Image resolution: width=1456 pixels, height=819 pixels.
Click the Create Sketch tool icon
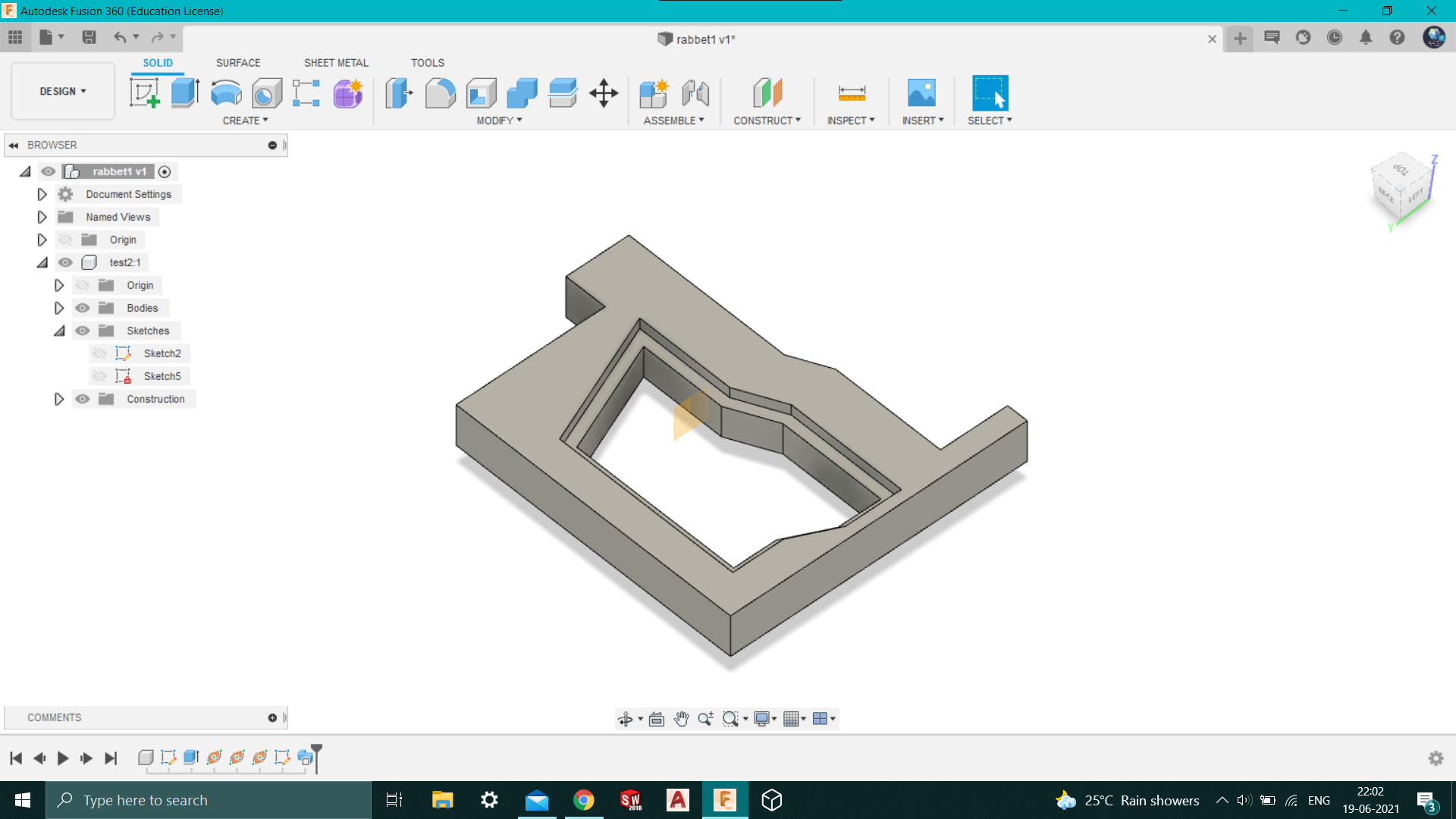click(x=144, y=93)
